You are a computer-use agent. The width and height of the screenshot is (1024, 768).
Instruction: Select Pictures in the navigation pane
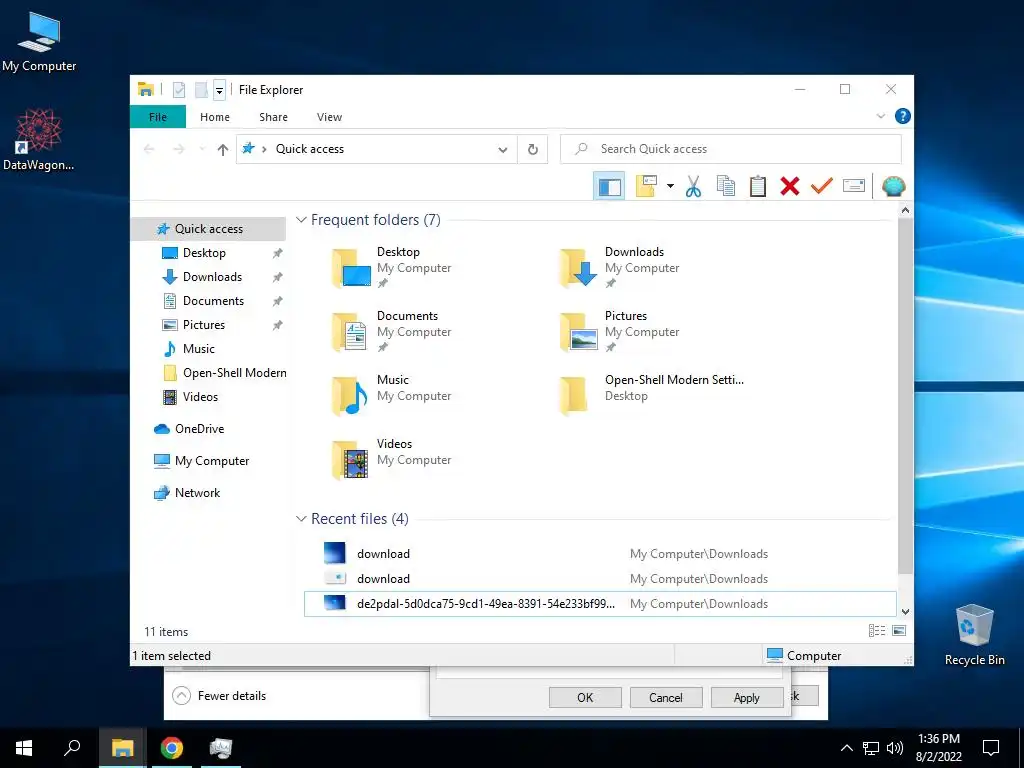point(204,325)
